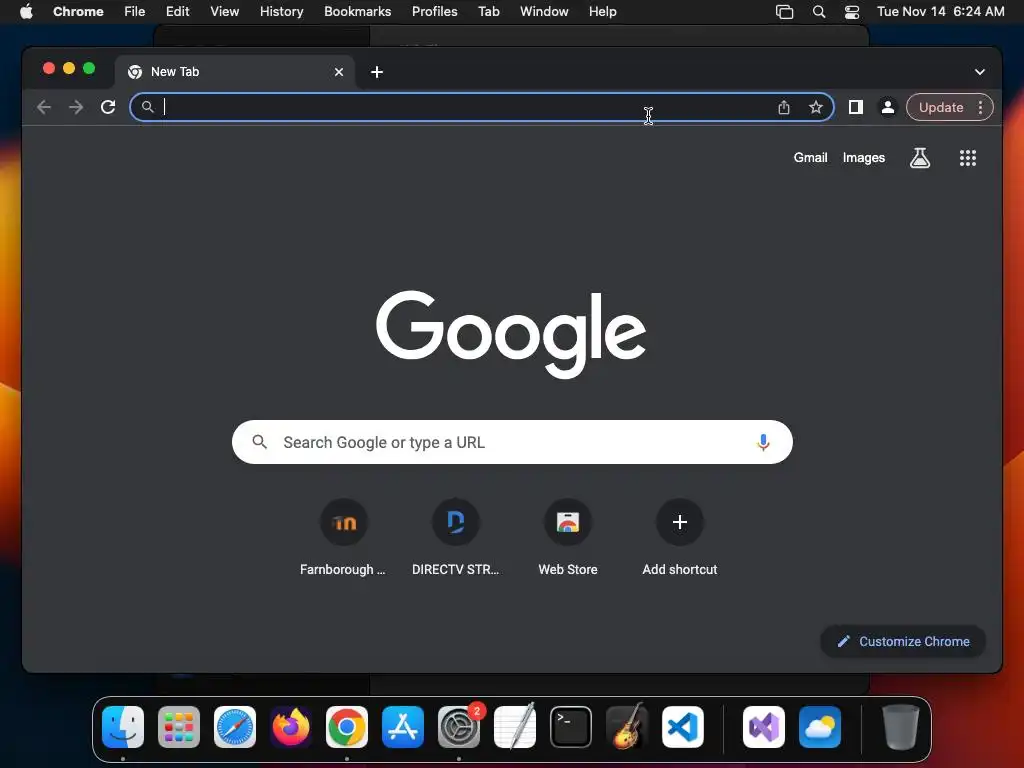Open the Trash in the Dock

coord(901,726)
